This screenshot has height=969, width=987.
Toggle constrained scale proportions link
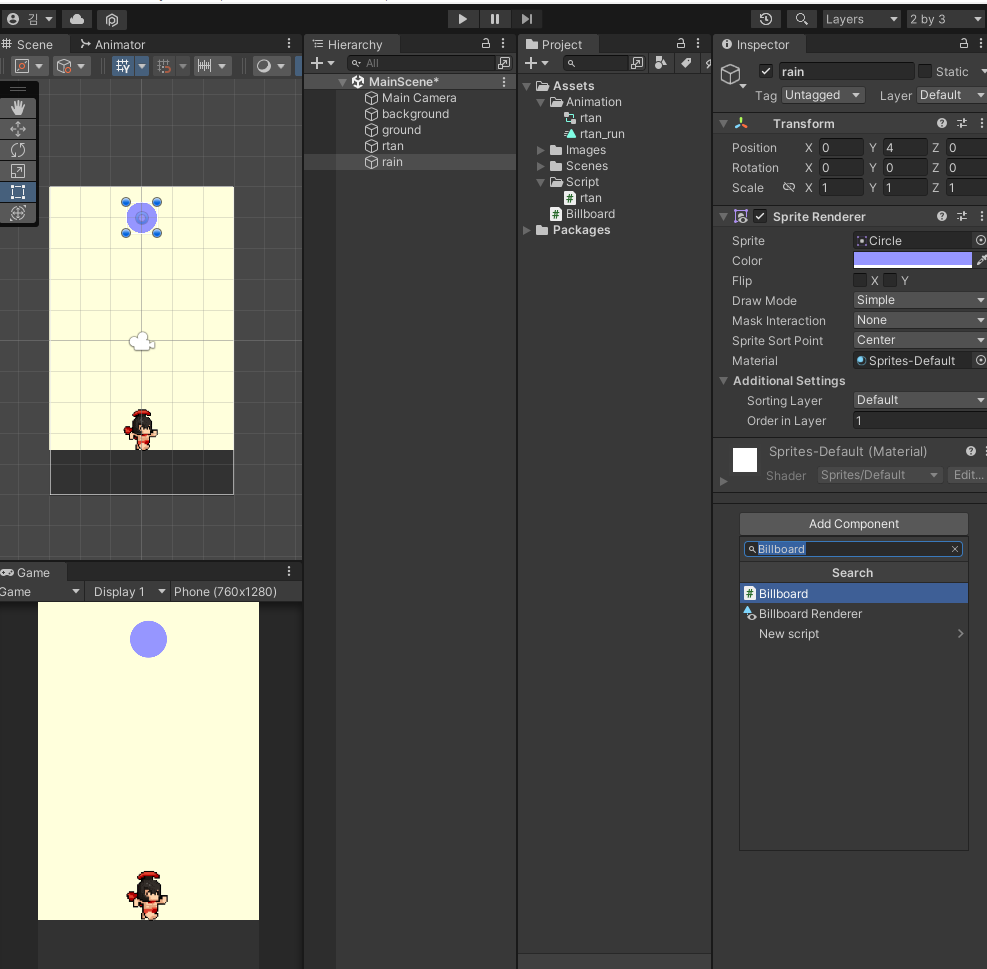(789, 188)
